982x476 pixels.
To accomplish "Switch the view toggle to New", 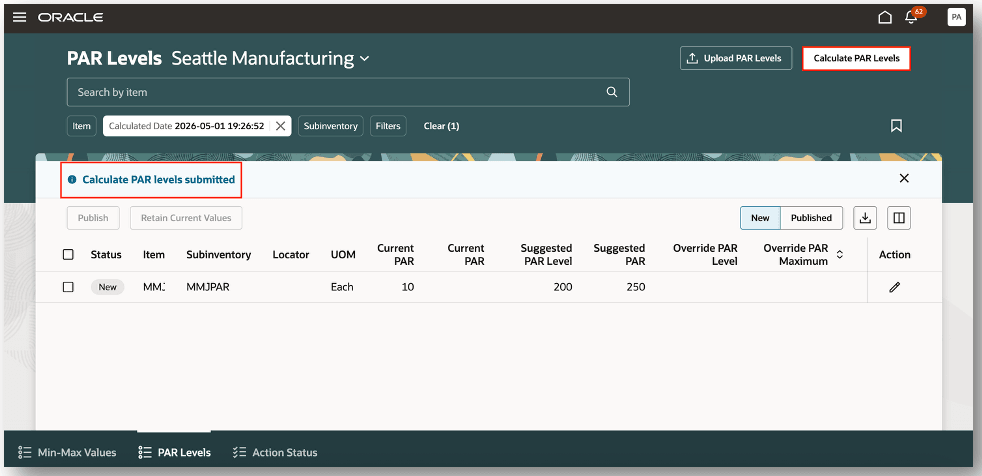I will coord(760,218).
